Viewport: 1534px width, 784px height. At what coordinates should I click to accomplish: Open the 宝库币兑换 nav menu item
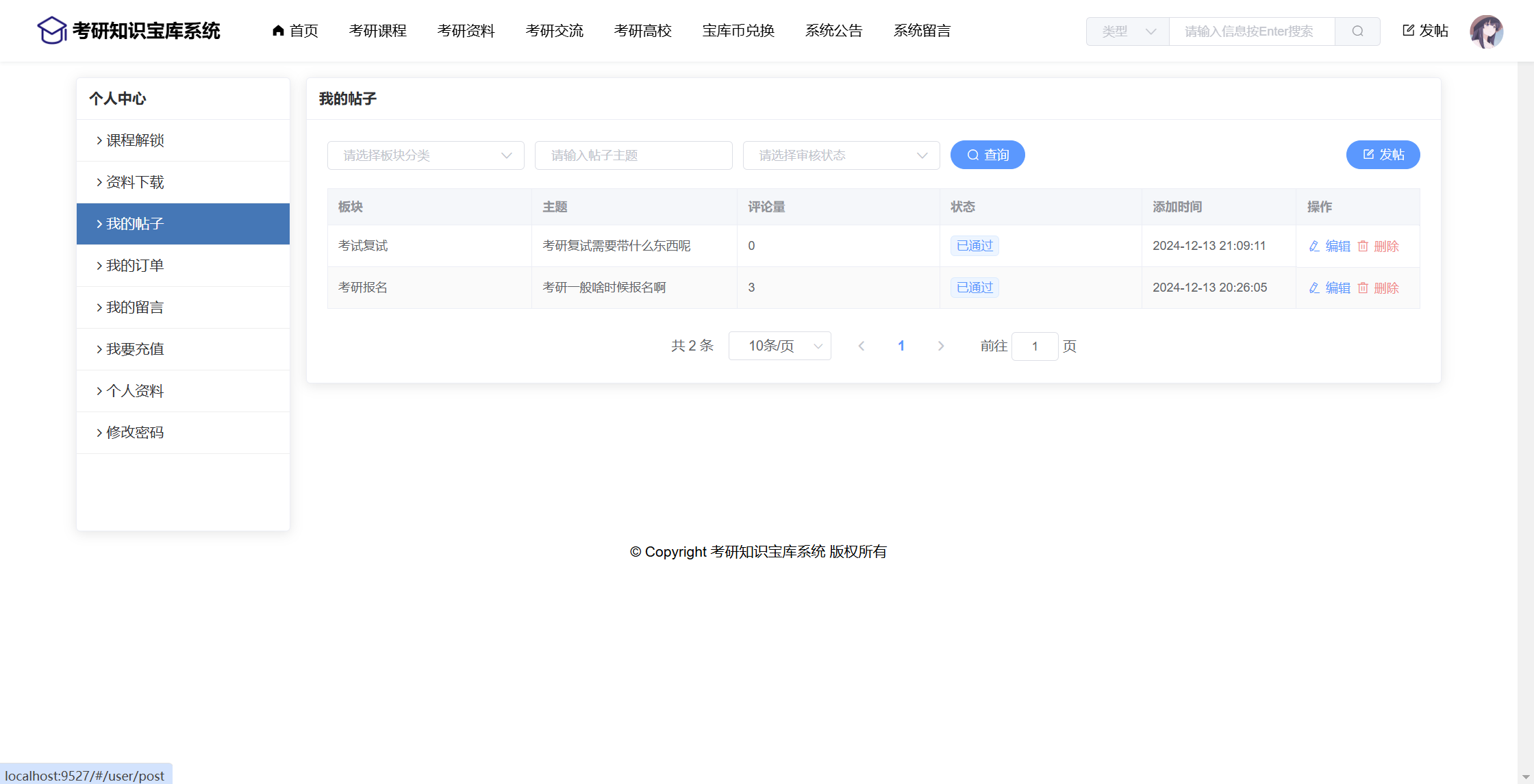click(738, 31)
